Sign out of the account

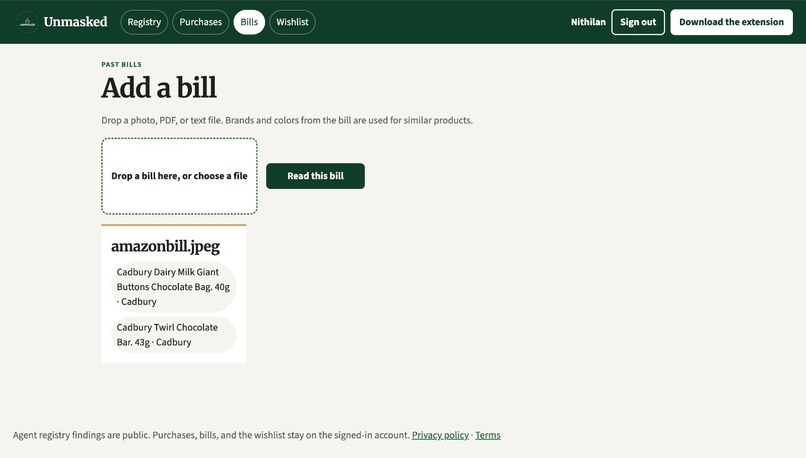pyautogui.click(x=638, y=22)
